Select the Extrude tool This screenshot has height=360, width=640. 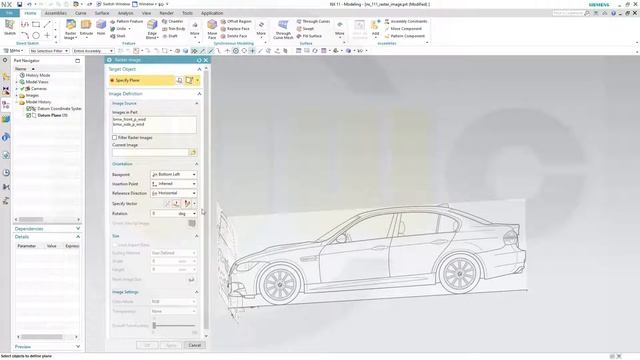click(86, 28)
